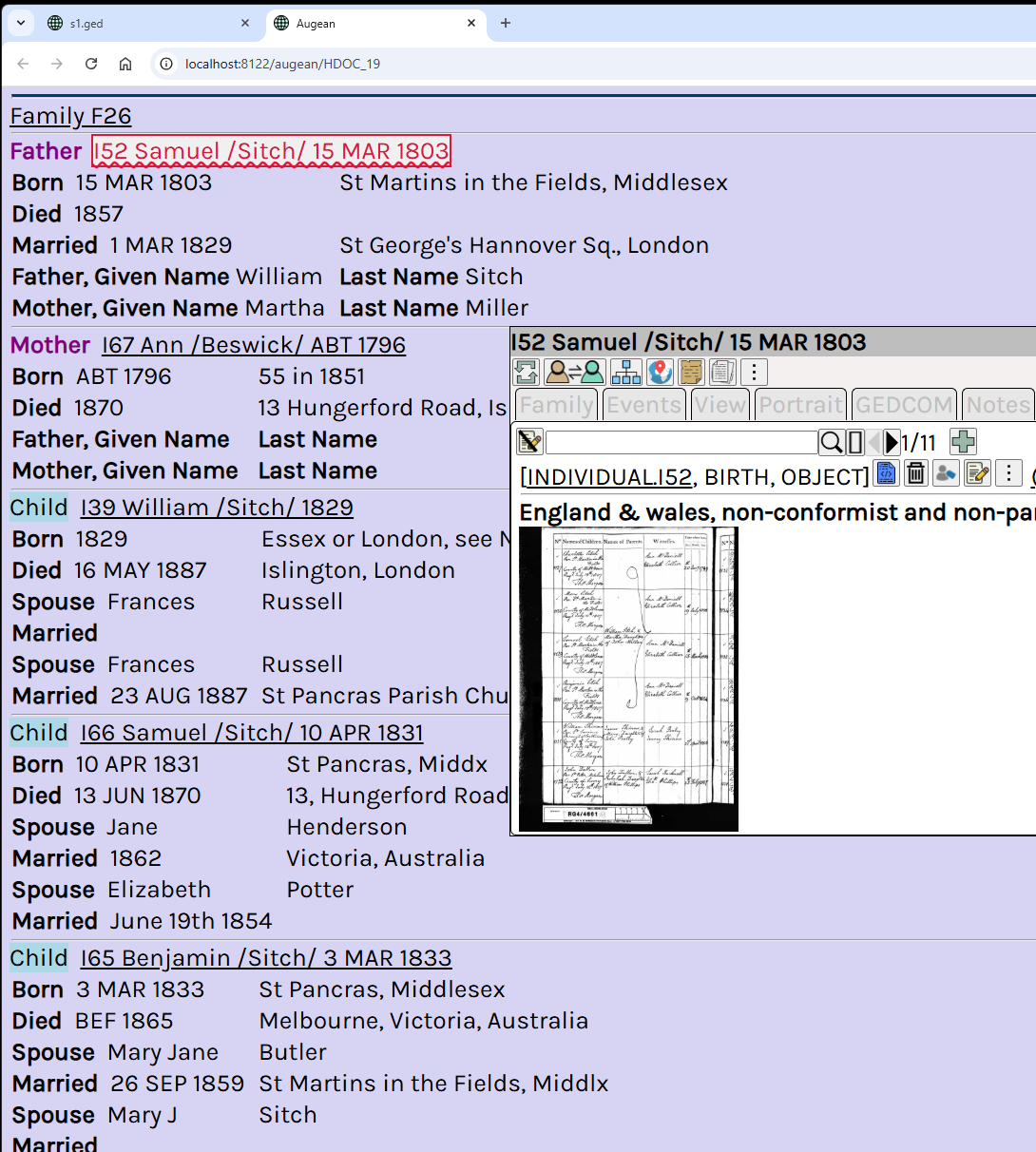Click the heading England & wales, non-conformist

click(777, 512)
